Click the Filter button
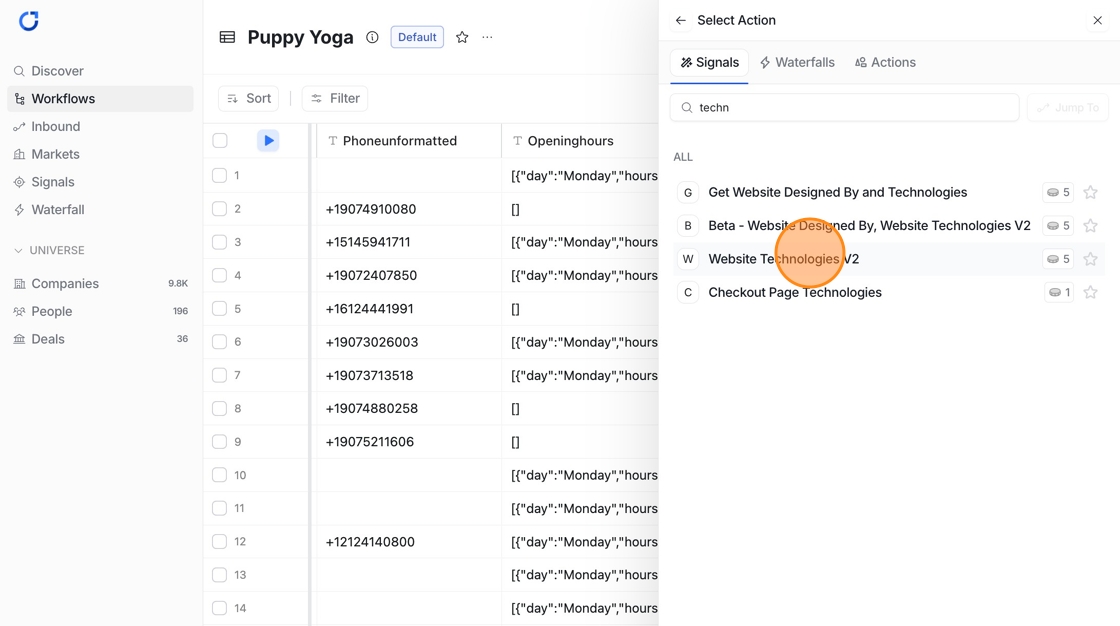Image resolution: width=1120 pixels, height=626 pixels. pyautogui.click(x=335, y=99)
